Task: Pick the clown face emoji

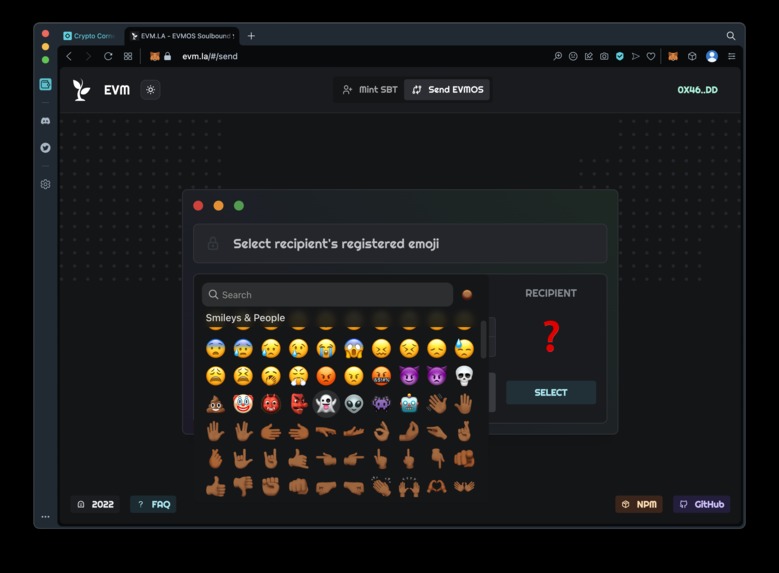Action: coord(243,404)
